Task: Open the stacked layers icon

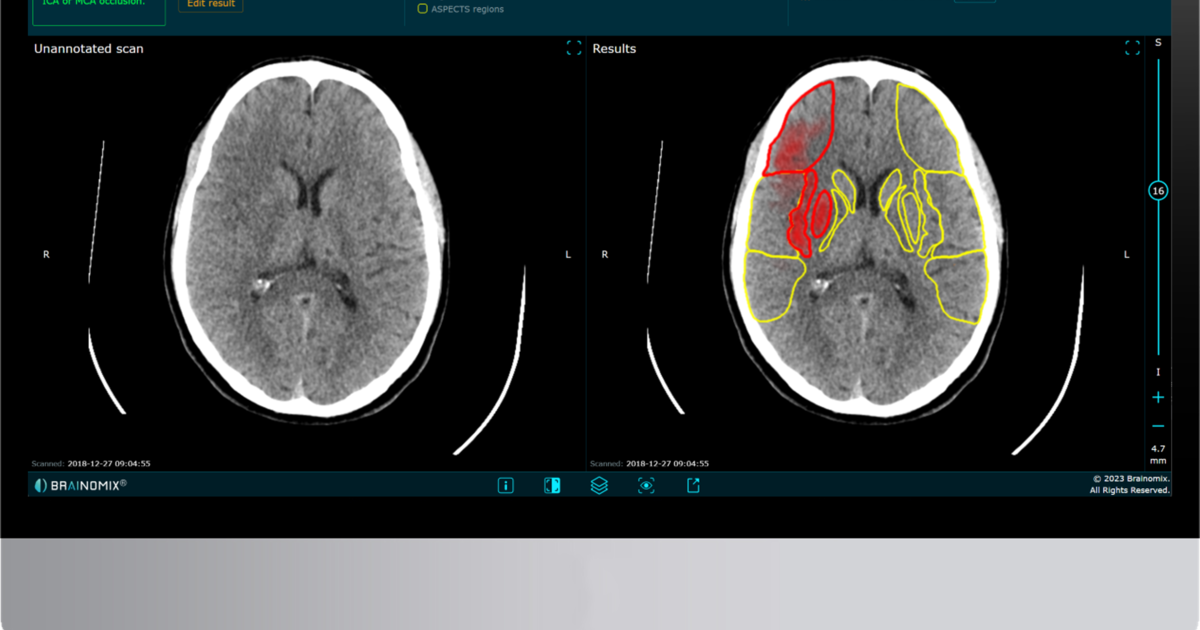Action: pyautogui.click(x=599, y=485)
